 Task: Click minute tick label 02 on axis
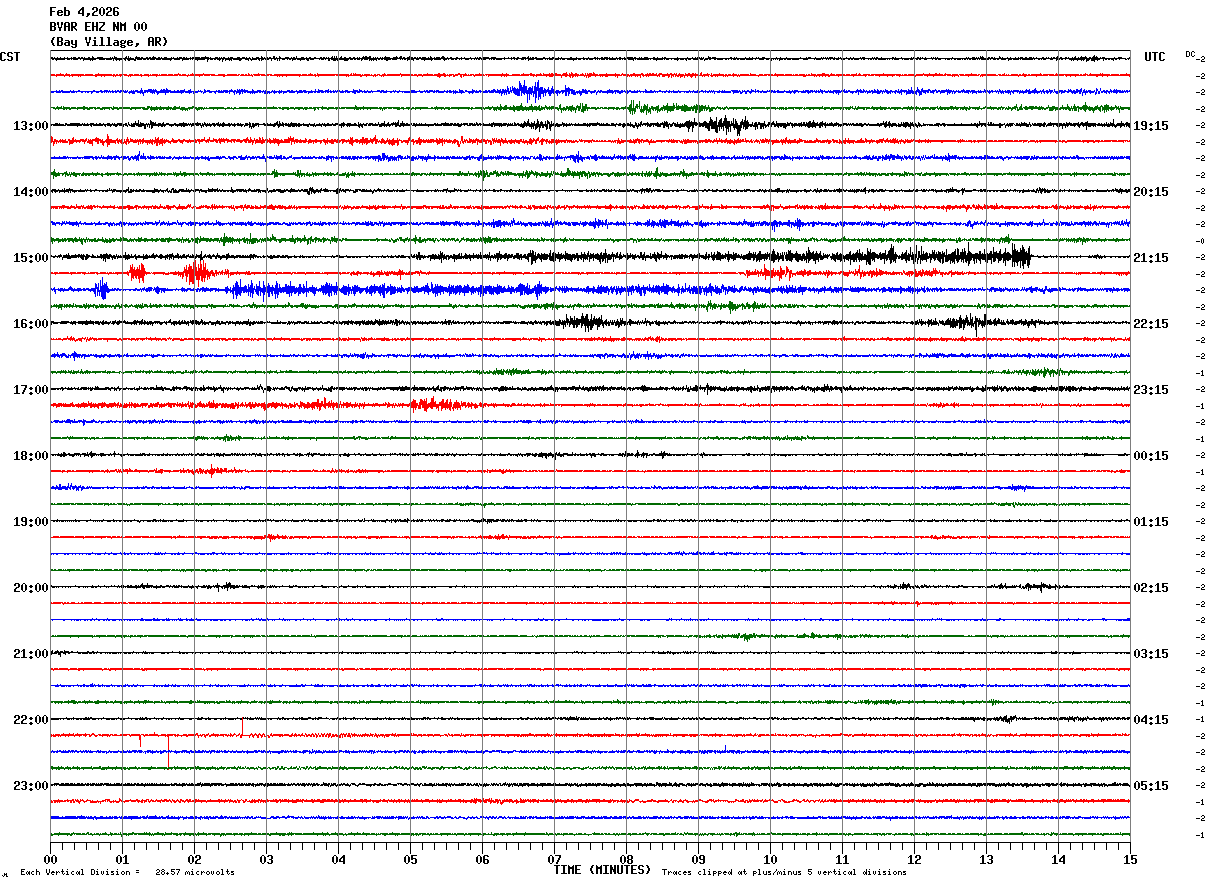pyautogui.click(x=194, y=859)
